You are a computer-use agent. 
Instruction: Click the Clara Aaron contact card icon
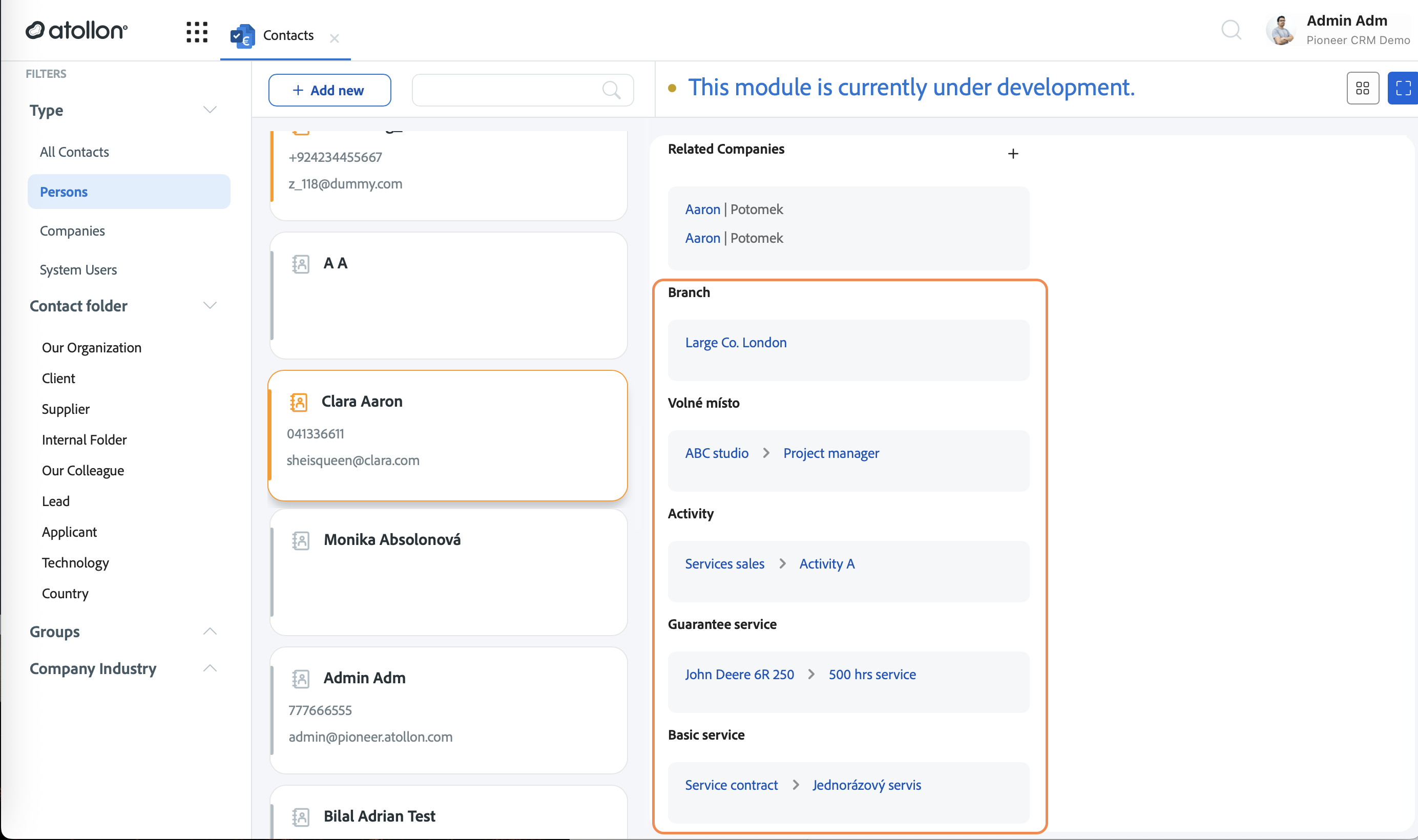point(298,402)
